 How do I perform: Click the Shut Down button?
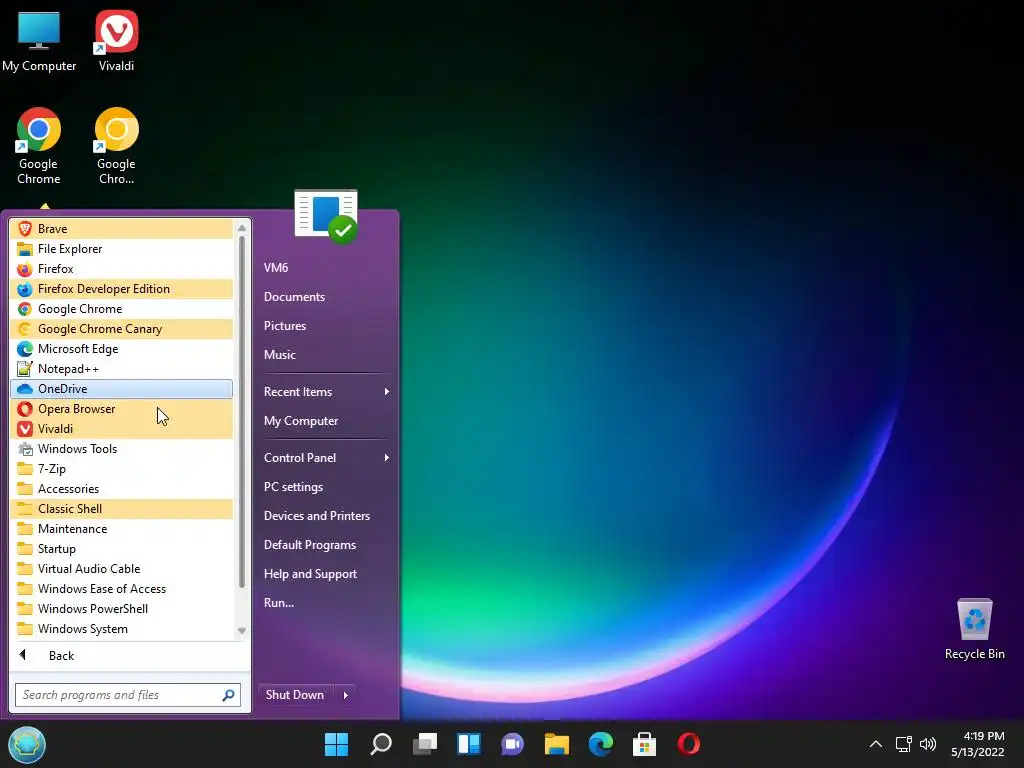pos(296,695)
